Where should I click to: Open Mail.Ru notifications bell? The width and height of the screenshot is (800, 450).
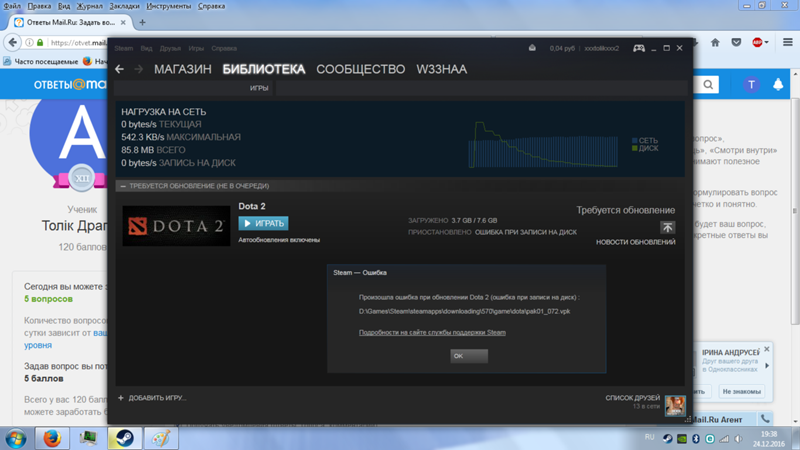point(778,85)
